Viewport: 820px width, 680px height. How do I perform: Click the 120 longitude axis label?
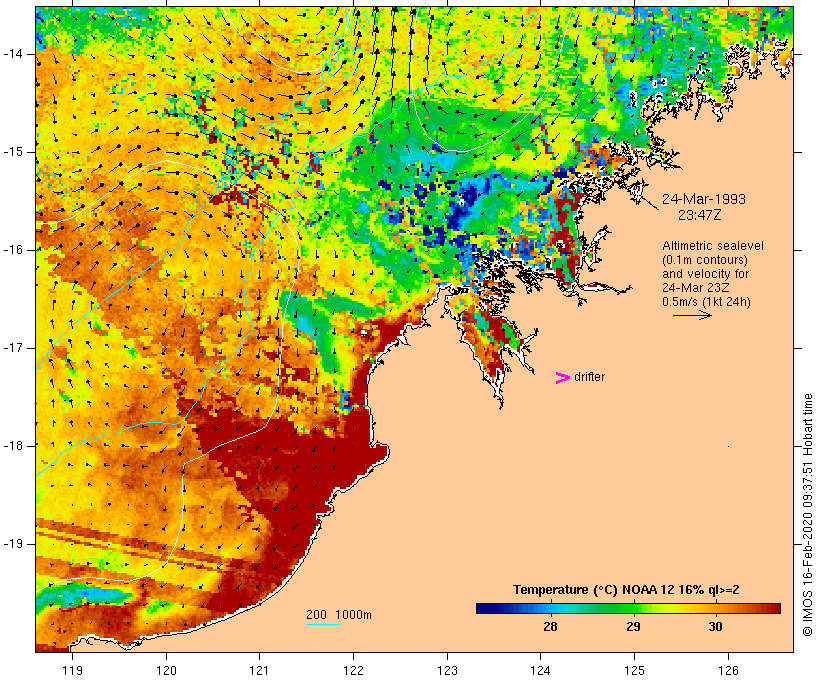tap(166, 670)
